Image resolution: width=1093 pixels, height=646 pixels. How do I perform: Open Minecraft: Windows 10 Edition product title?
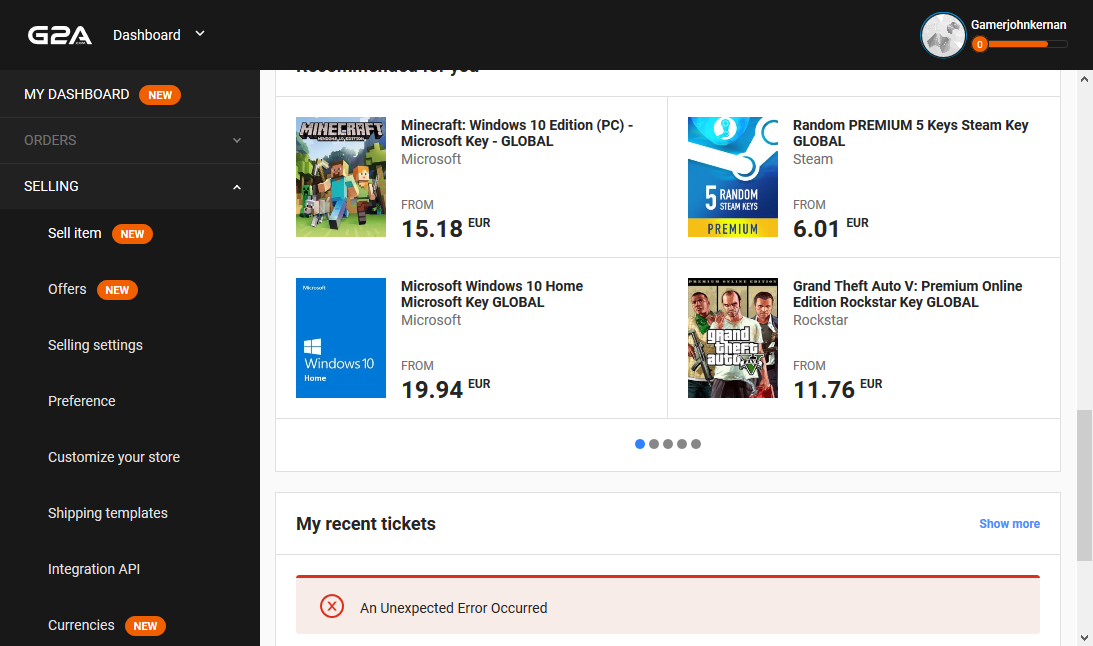point(517,133)
